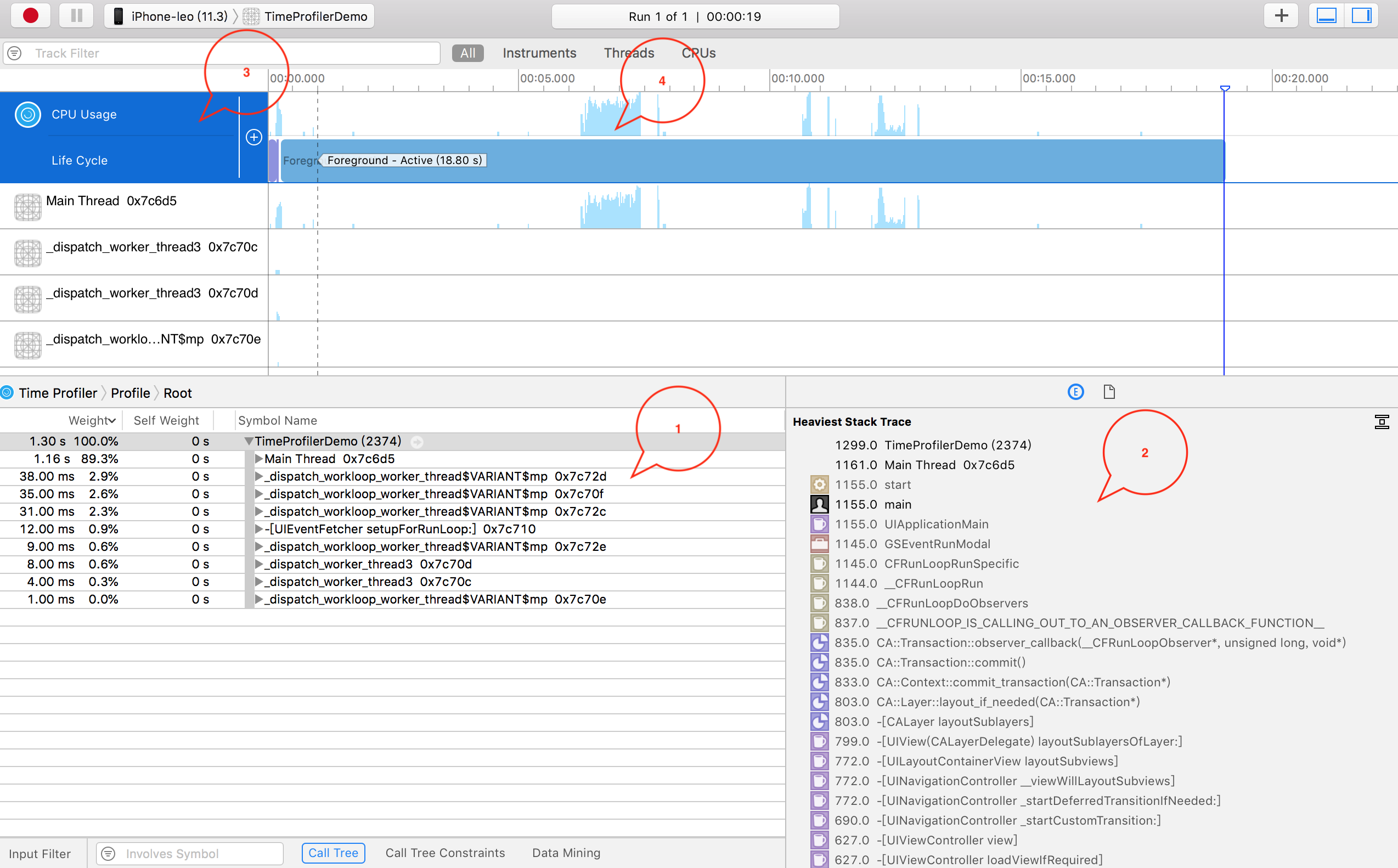Image resolution: width=1398 pixels, height=868 pixels.
Task: Open the Data Mining menu
Action: point(566,853)
